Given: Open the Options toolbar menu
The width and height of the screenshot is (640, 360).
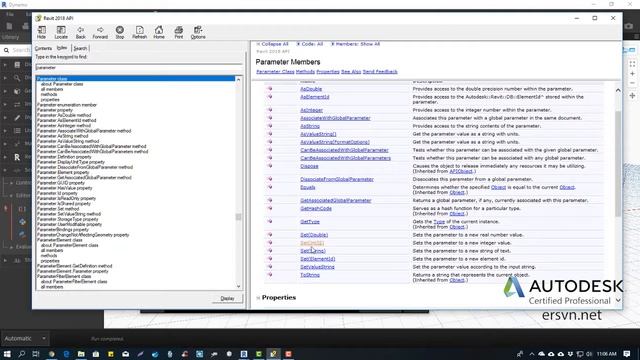Looking at the screenshot, I should (198, 32).
